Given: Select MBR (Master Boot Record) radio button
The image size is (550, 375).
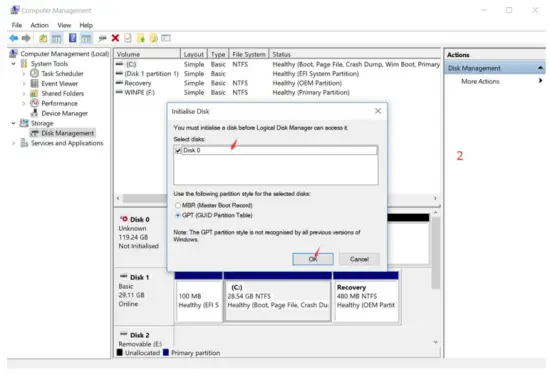Looking at the screenshot, I should point(178,205).
